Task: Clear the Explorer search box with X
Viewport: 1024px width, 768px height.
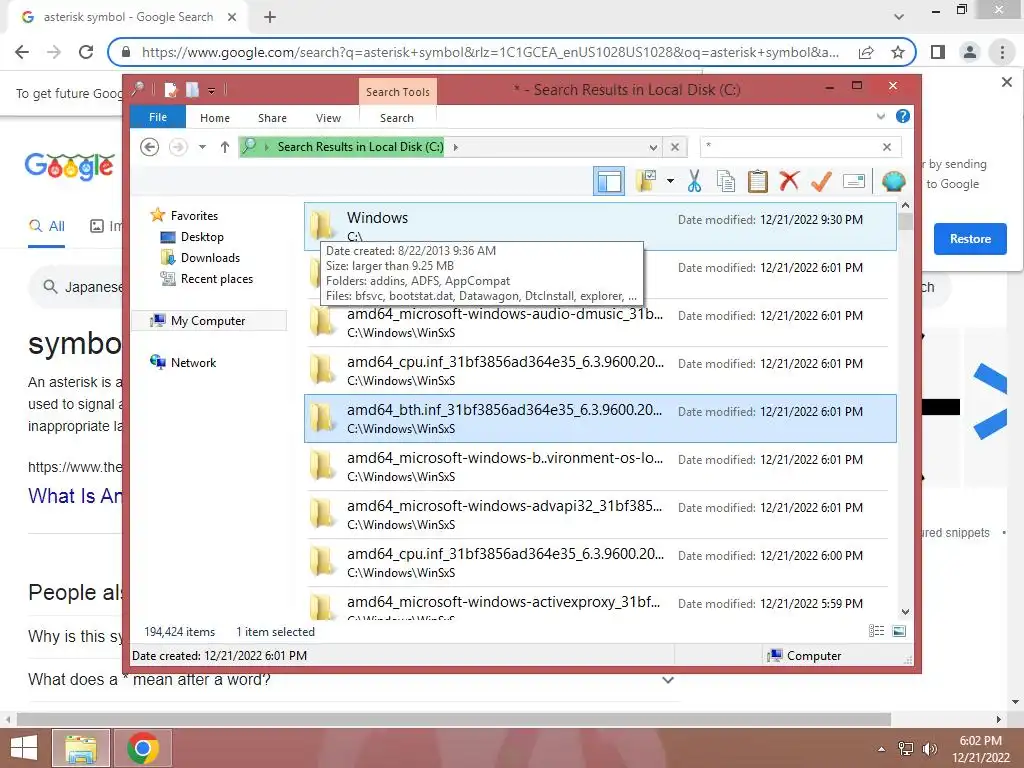Action: point(886,147)
